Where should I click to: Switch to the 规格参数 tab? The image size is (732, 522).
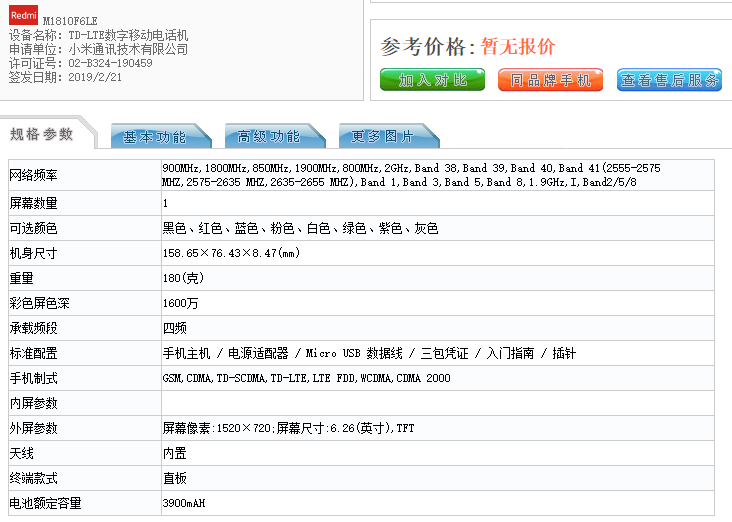point(42,134)
